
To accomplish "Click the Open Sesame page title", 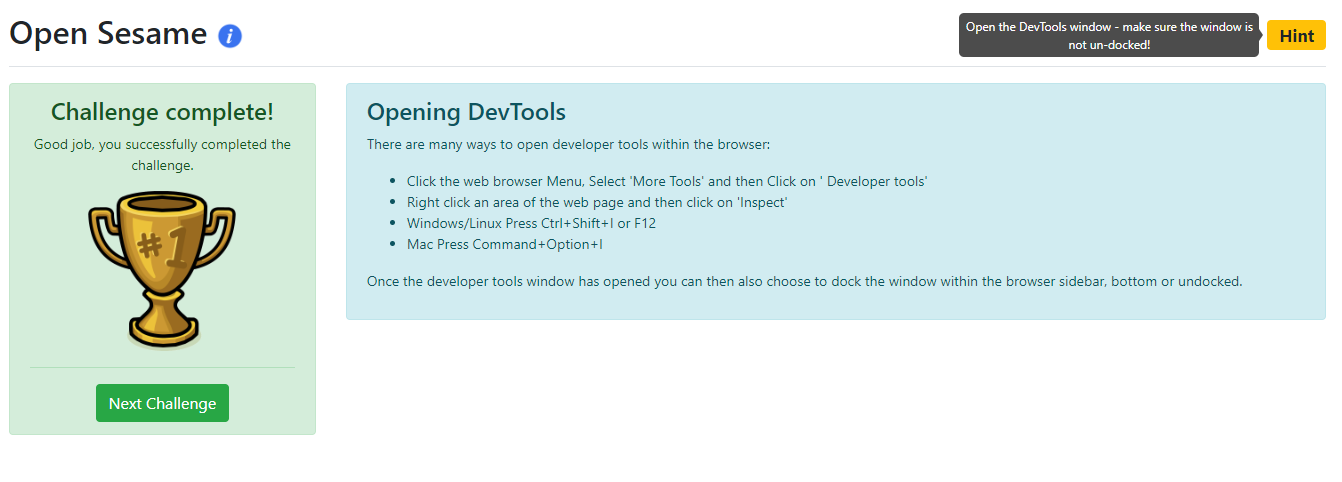I will (108, 34).
